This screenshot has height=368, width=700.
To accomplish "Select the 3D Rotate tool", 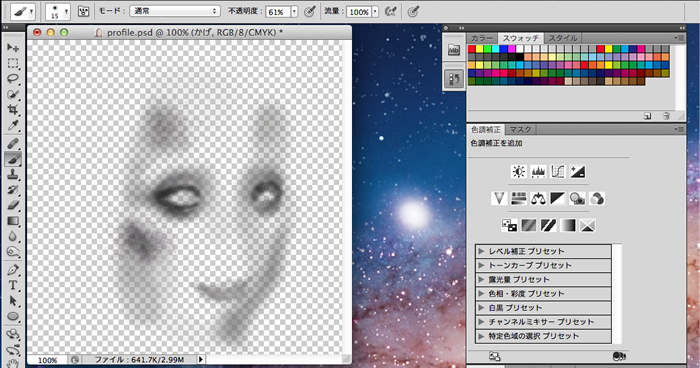I will pos(13,334).
